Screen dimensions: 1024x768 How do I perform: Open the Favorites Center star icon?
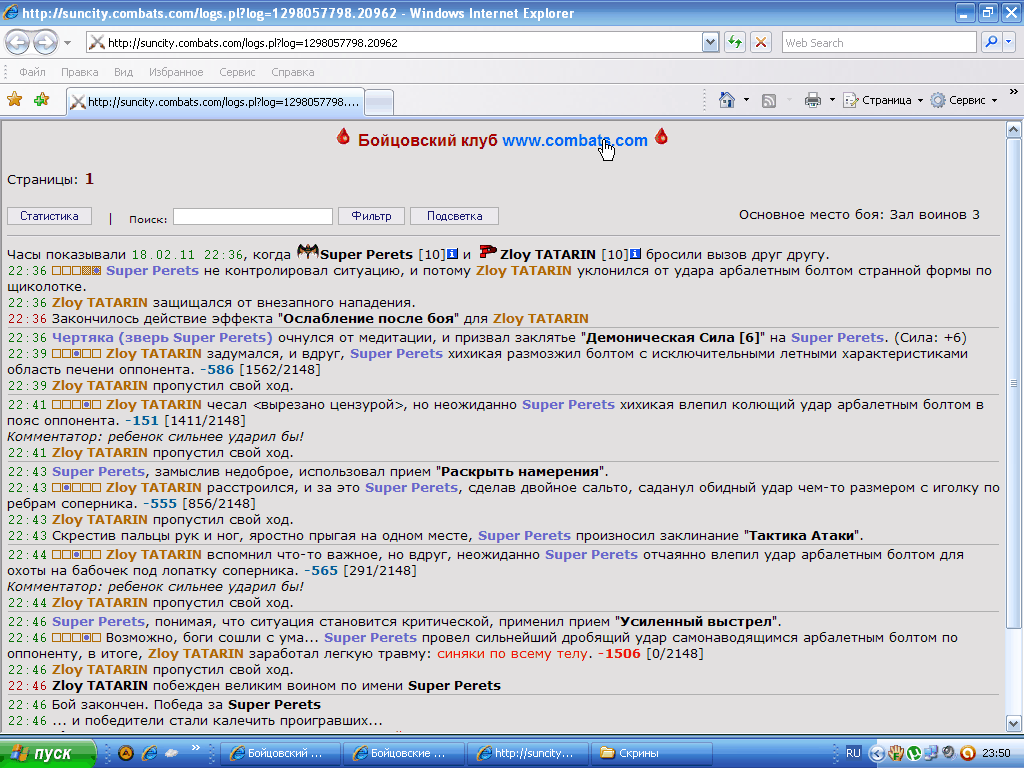tap(14, 100)
